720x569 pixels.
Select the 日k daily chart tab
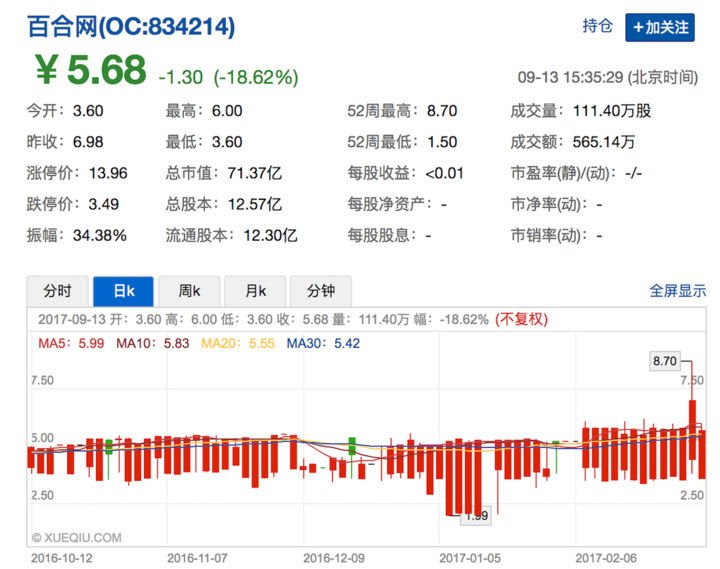coord(124,291)
